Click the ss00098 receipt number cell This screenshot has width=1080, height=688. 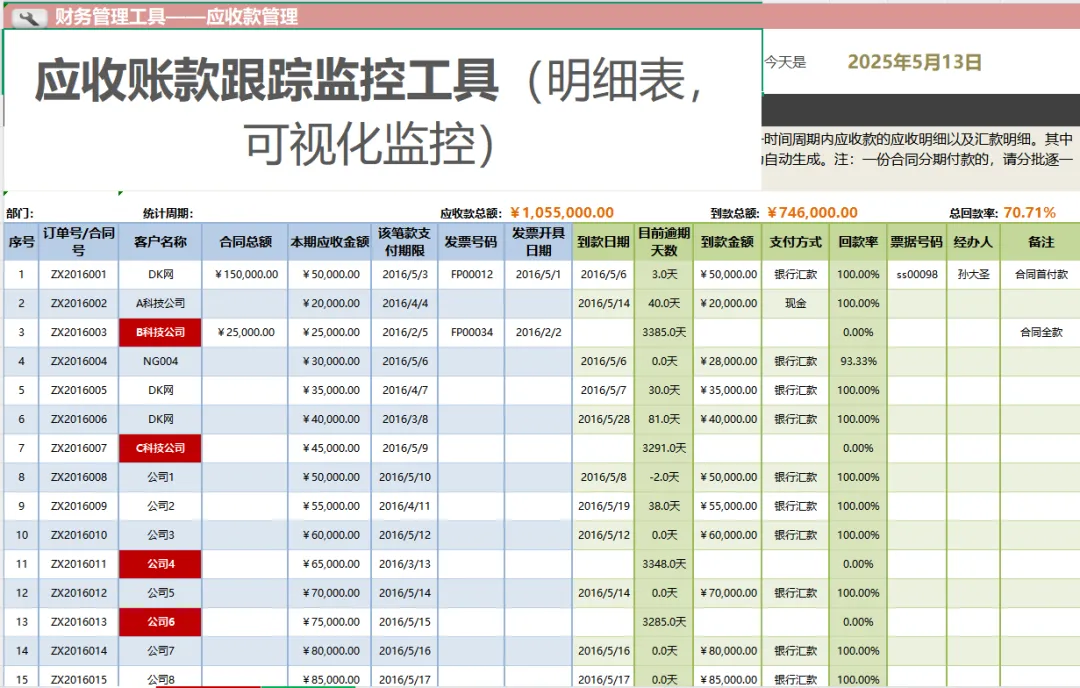pyautogui.click(x=917, y=274)
